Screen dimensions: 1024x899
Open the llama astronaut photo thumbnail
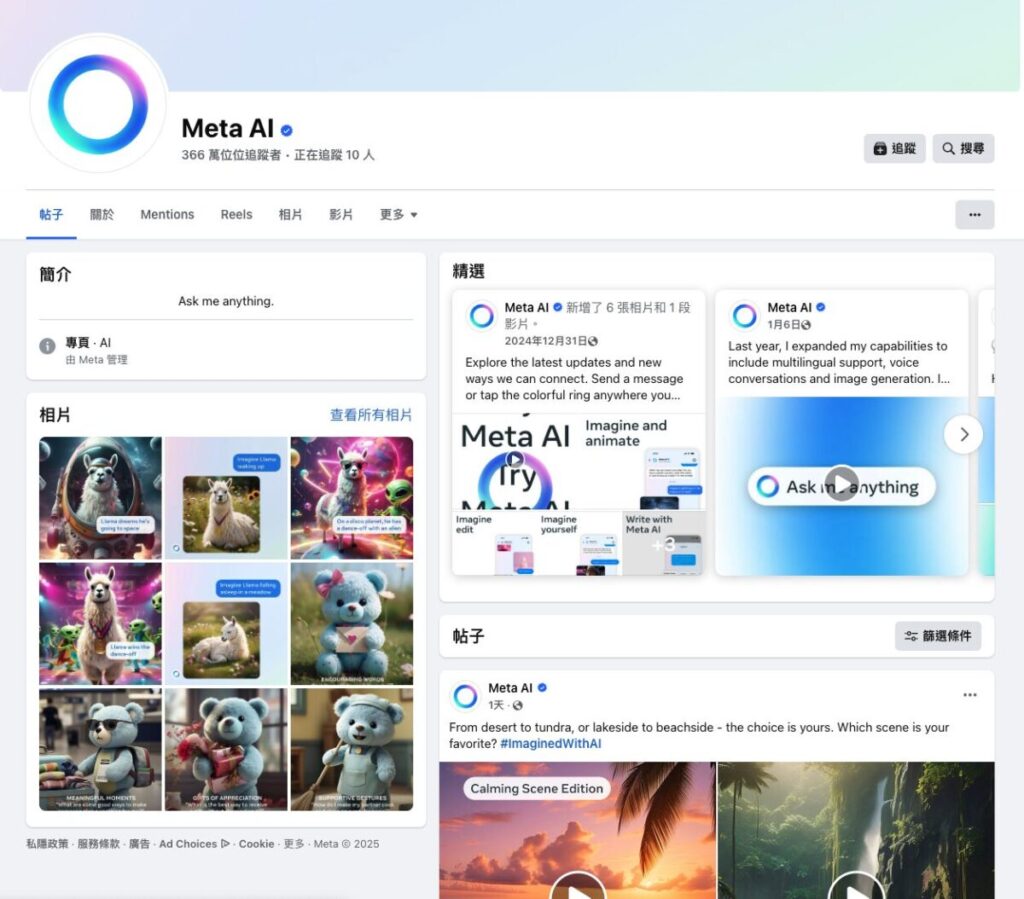tap(101, 498)
